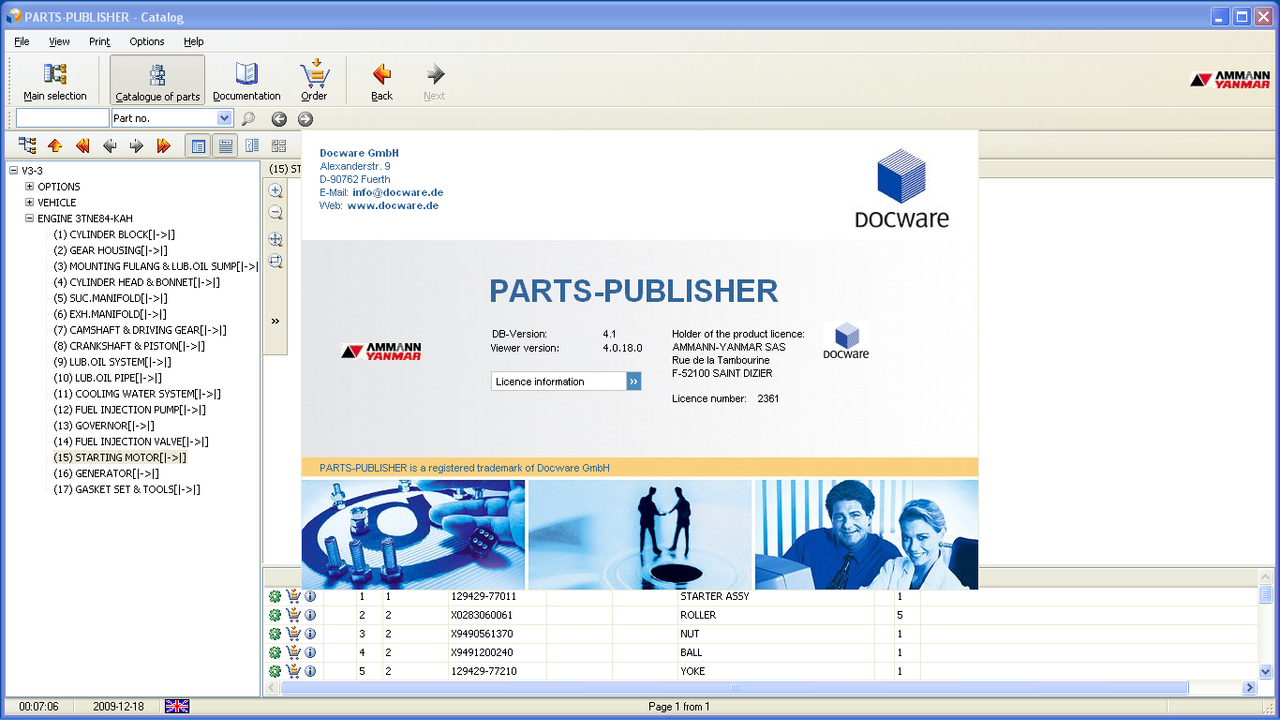Select (4) CYLINDER HEAD & BONNET
Image resolution: width=1280 pixels, height=720 pixels.
(x=137, y=283)
